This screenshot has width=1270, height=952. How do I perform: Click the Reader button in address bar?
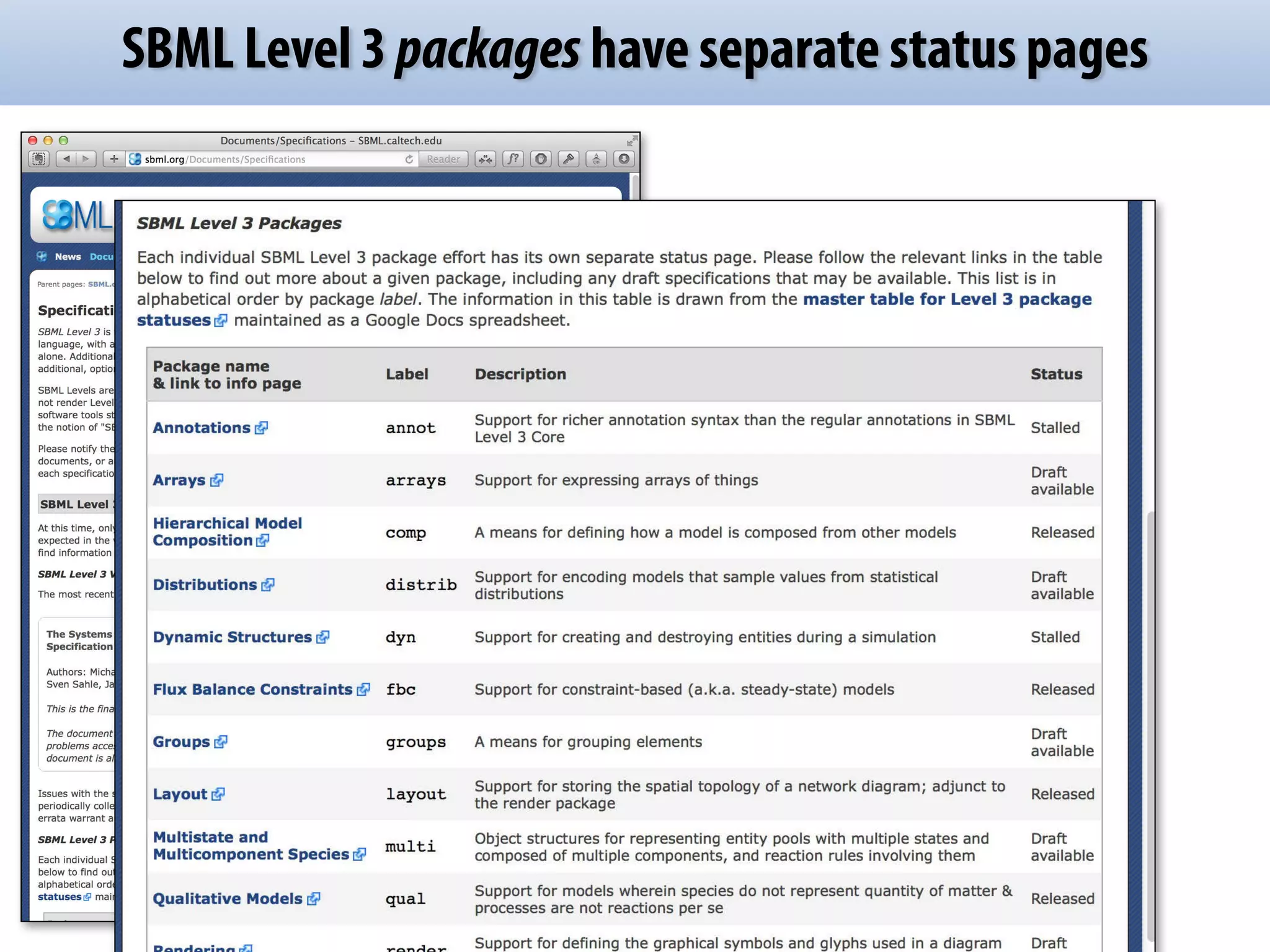click(443, 159)
